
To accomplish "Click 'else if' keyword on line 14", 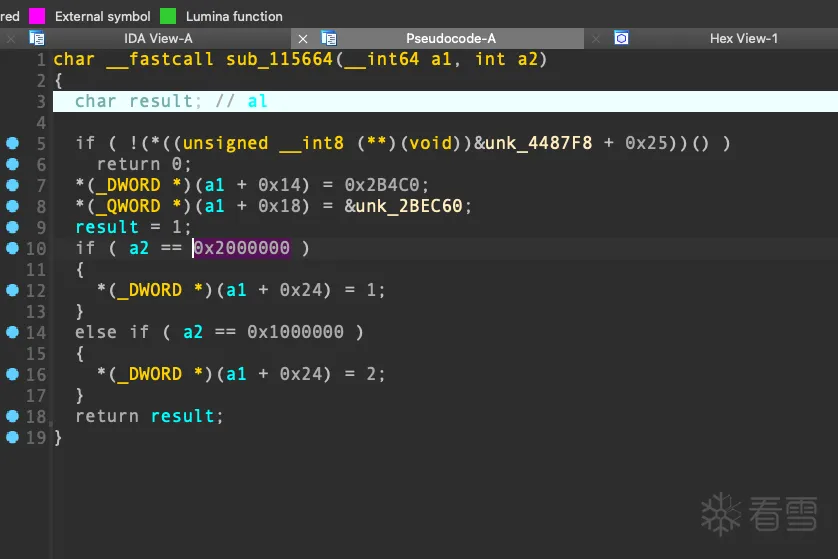I will (x=112, y=332).
